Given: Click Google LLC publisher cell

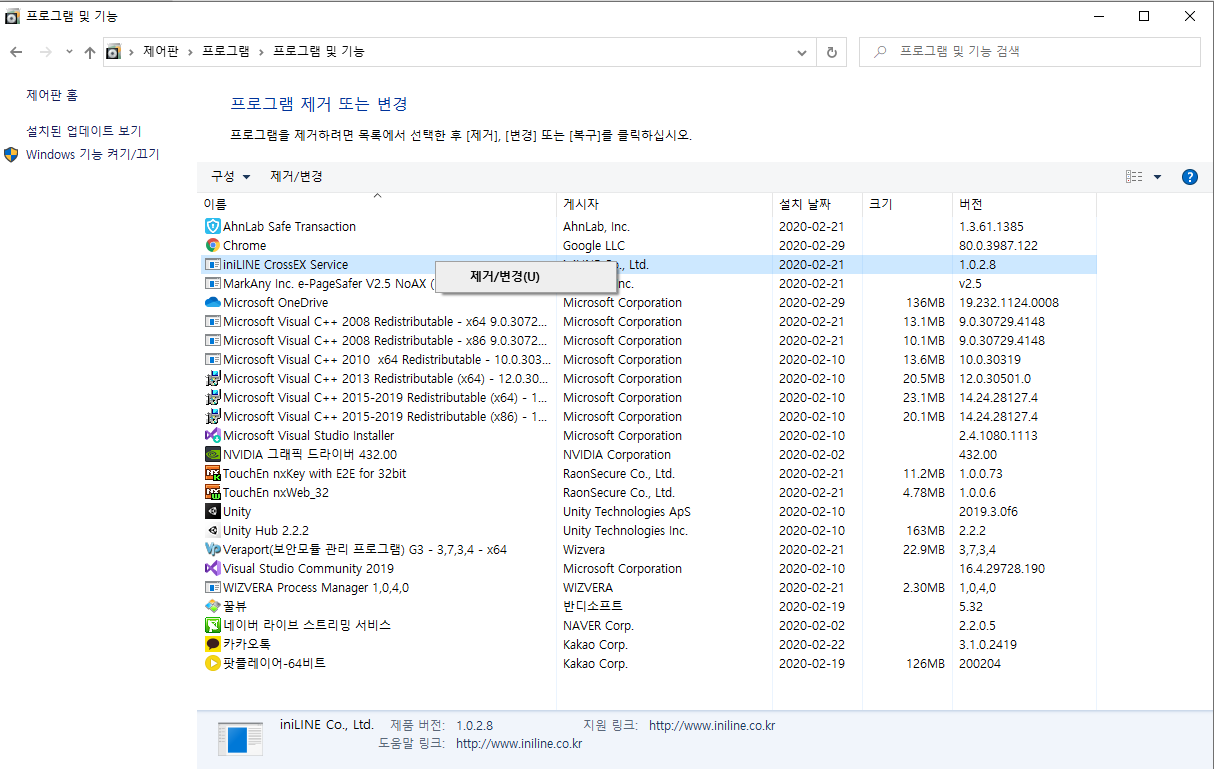Looking at the screenshot, I should tap(594, 246).
